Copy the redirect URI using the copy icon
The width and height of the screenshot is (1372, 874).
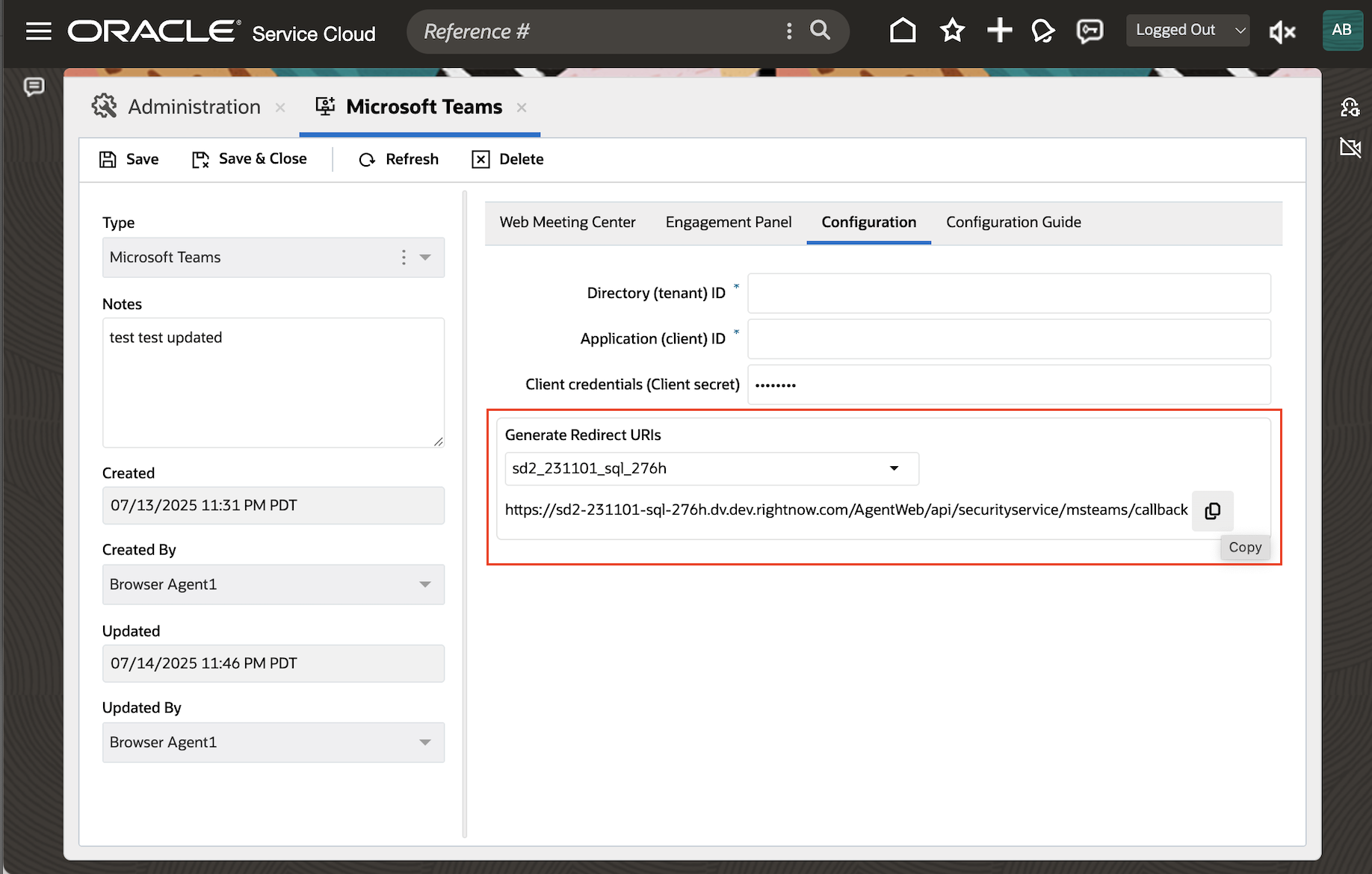1212,511
